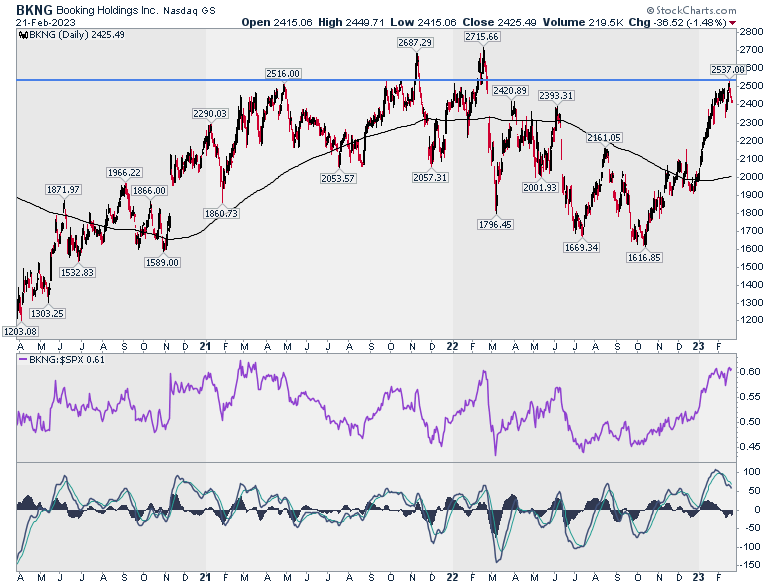Image resolution: width=780 pixels, height=586 pixels.
Task: Click the red down arrow next to Chg
Action: 732,23
